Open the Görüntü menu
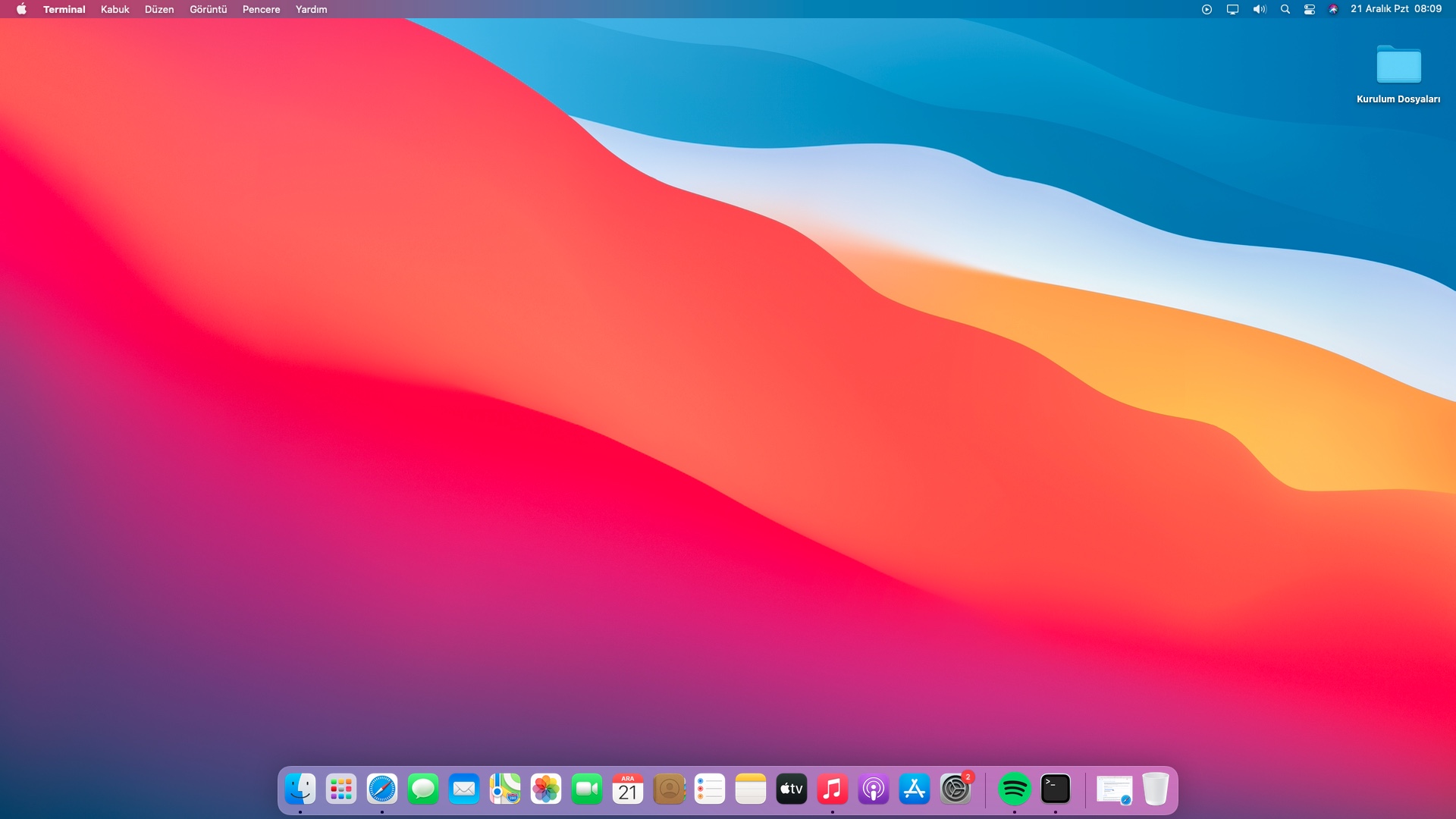The width and height of the screenshot is (1456, 819). 209,9
